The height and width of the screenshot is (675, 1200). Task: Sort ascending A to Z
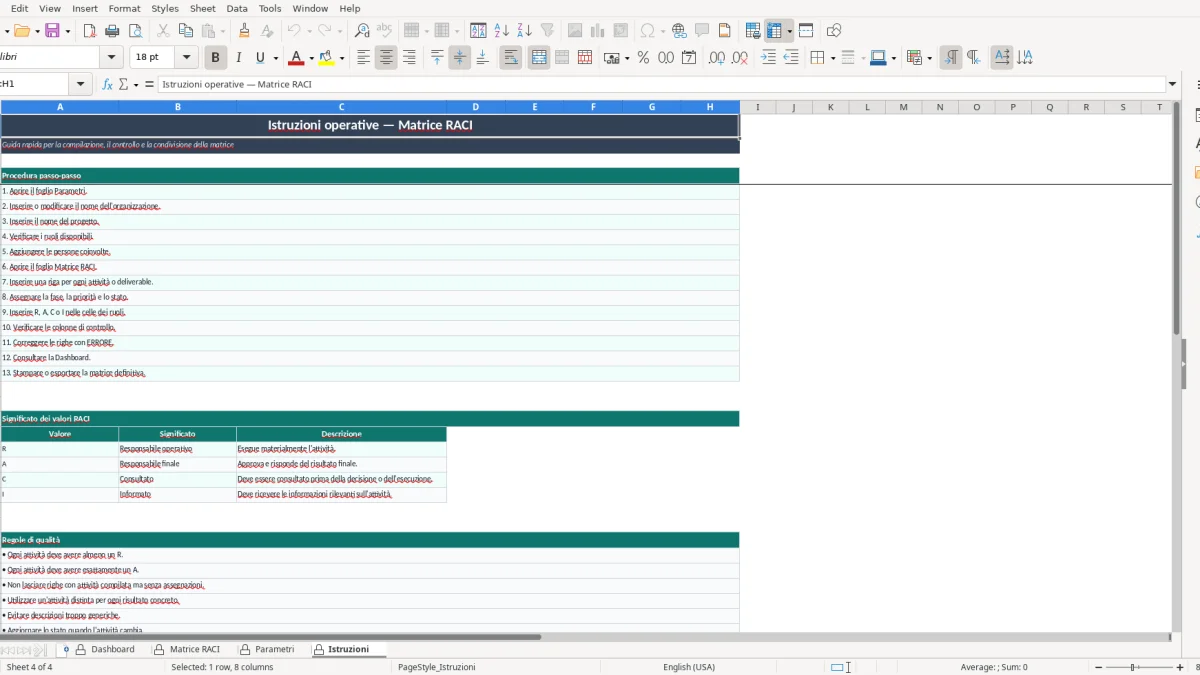point(501,31)
